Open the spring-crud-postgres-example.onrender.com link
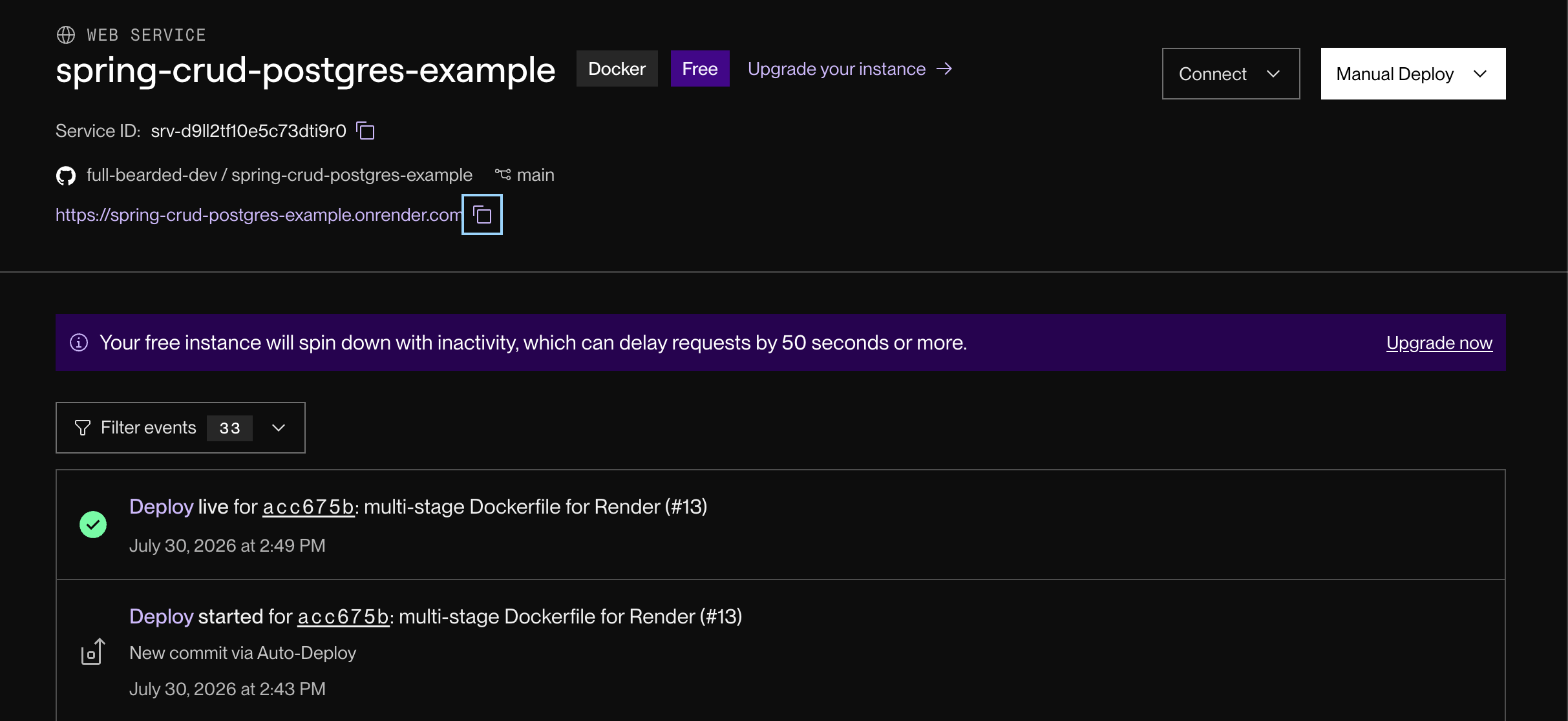The height and width of the screenshot is (721, 1568). coord(259,214)
